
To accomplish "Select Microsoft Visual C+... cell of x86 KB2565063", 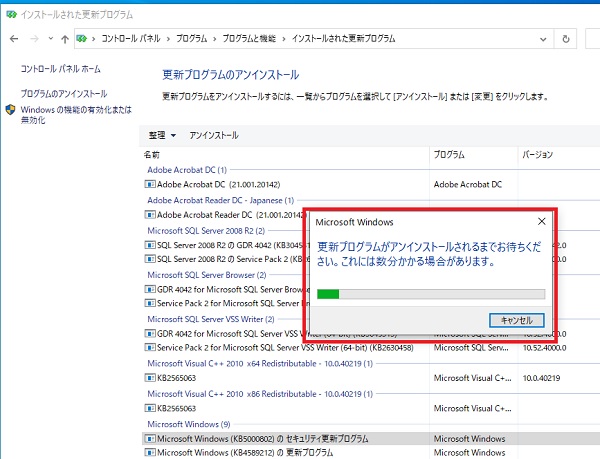I will tap(472, 408).
